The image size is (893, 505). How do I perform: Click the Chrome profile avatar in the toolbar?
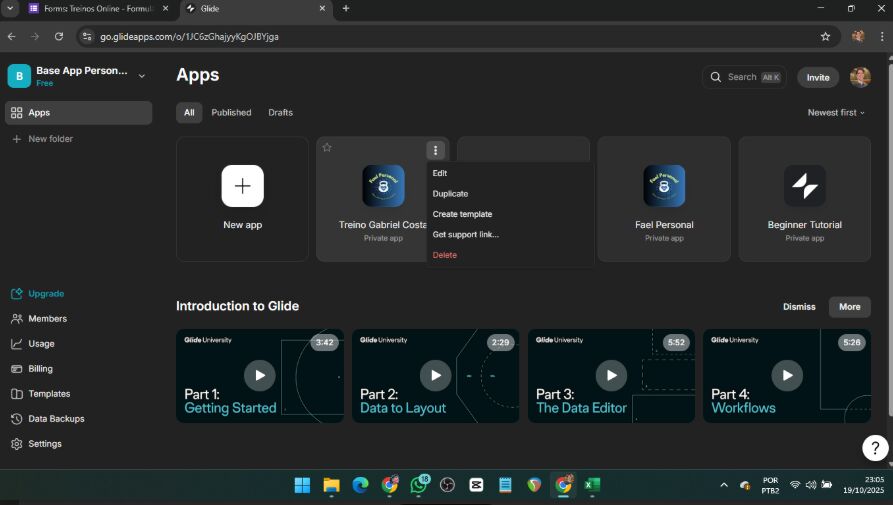[858, 36]
